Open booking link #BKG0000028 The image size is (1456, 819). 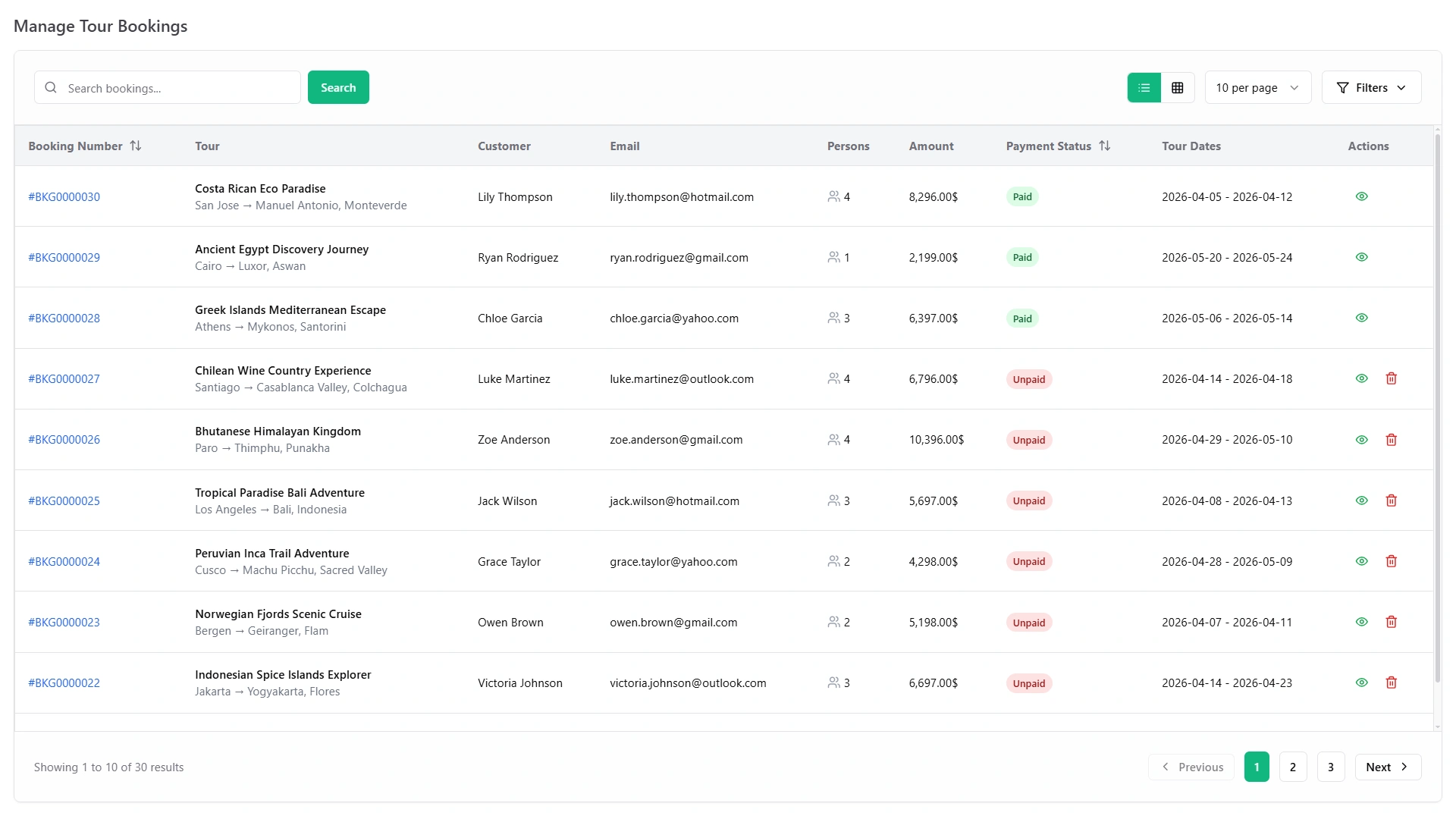coord(64,318)
